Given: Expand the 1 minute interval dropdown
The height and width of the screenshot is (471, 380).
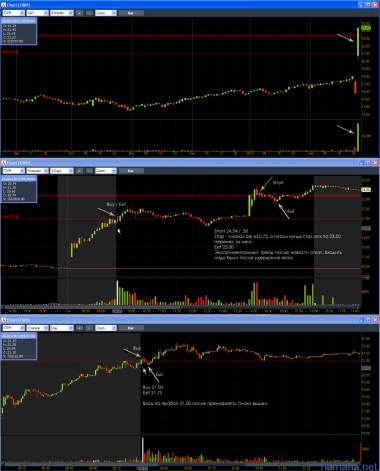Looking at the screenshot, I should coord(37,328).
